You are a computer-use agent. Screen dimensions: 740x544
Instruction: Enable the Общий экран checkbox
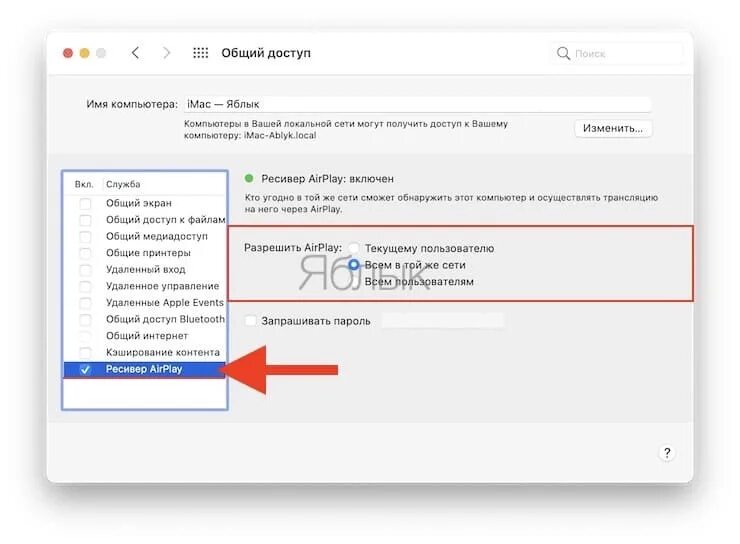[85, 203]
